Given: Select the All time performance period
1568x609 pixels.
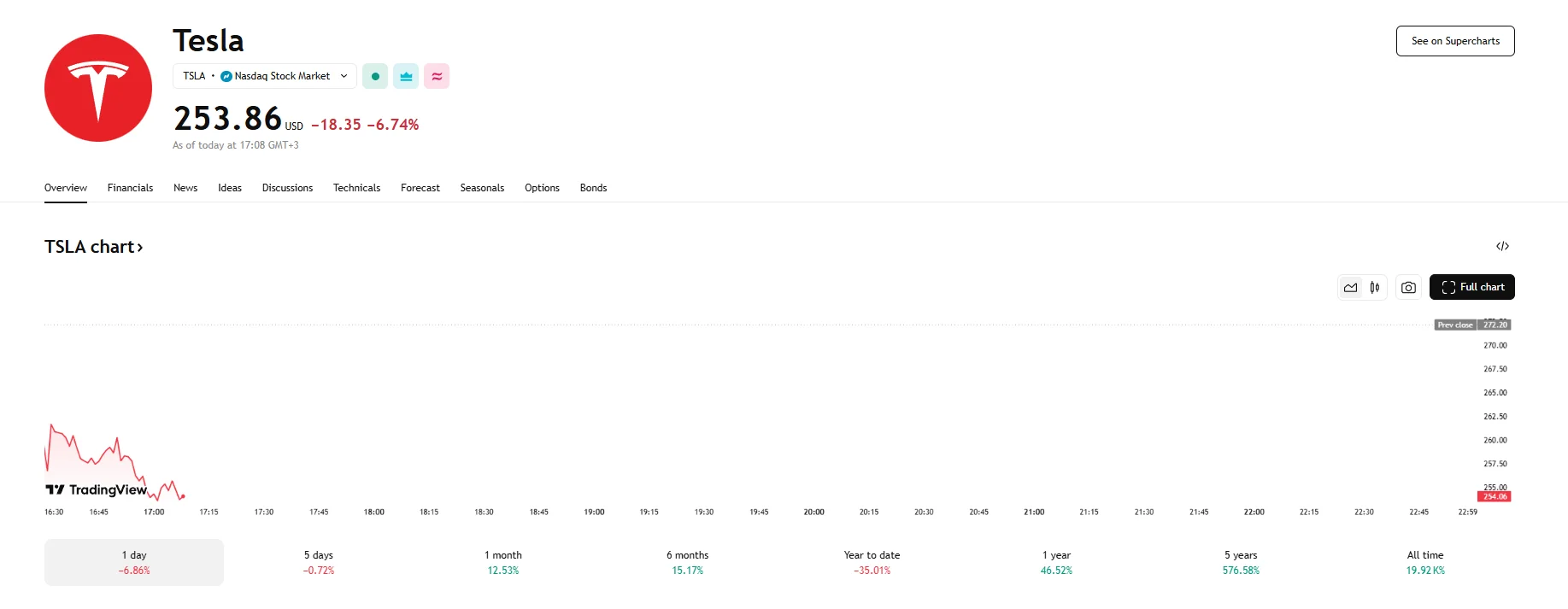Looking at the screenshot, I should [1424, 561].
